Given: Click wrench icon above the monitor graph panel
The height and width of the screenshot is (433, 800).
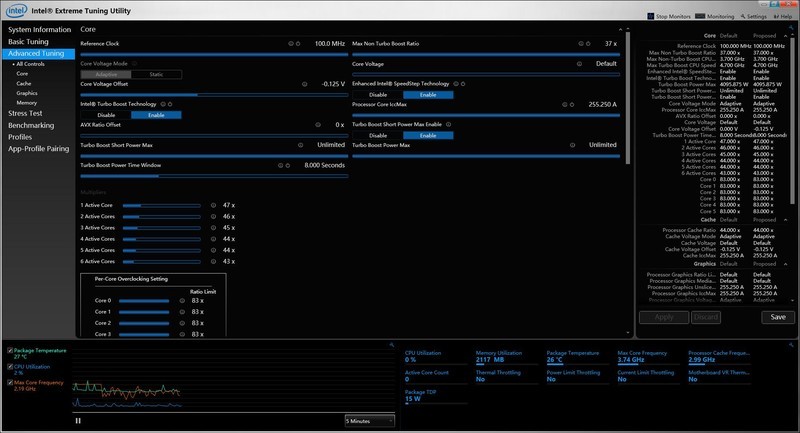Looking at the screenshot, I should tap(392, 345).
